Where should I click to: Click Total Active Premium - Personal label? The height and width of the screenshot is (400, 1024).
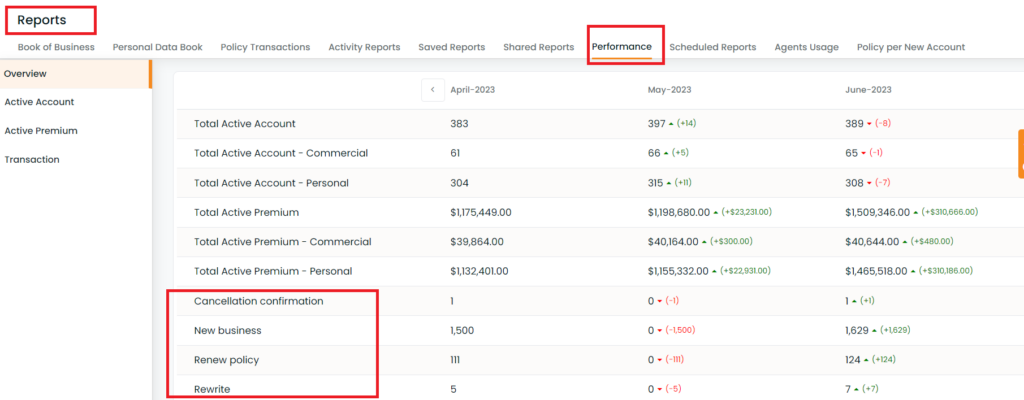pos(273,271)
